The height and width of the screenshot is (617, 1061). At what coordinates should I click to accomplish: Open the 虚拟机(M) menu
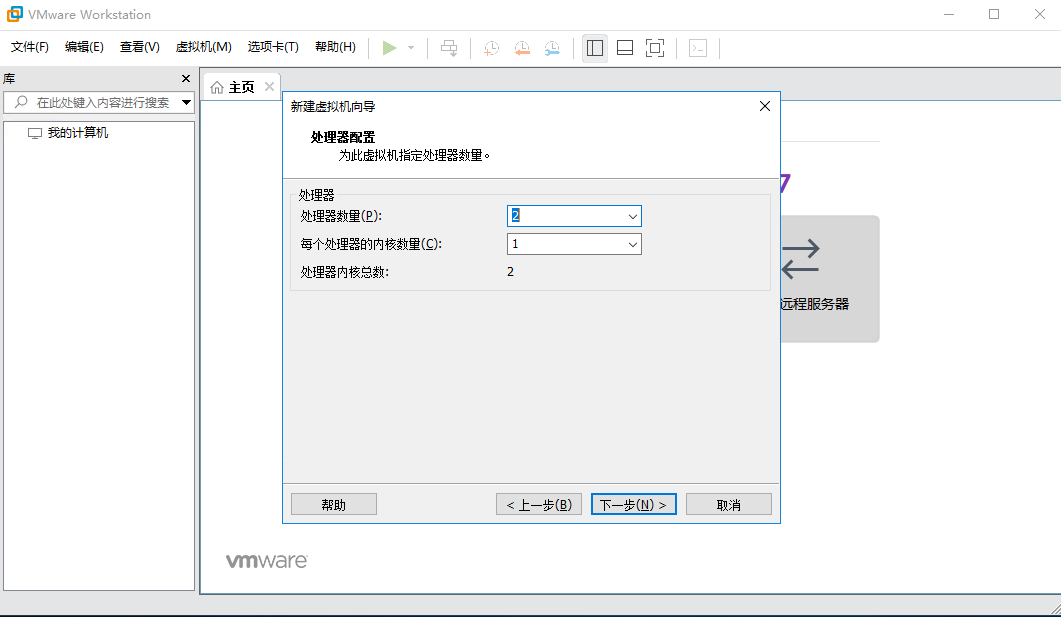[204, 47]
